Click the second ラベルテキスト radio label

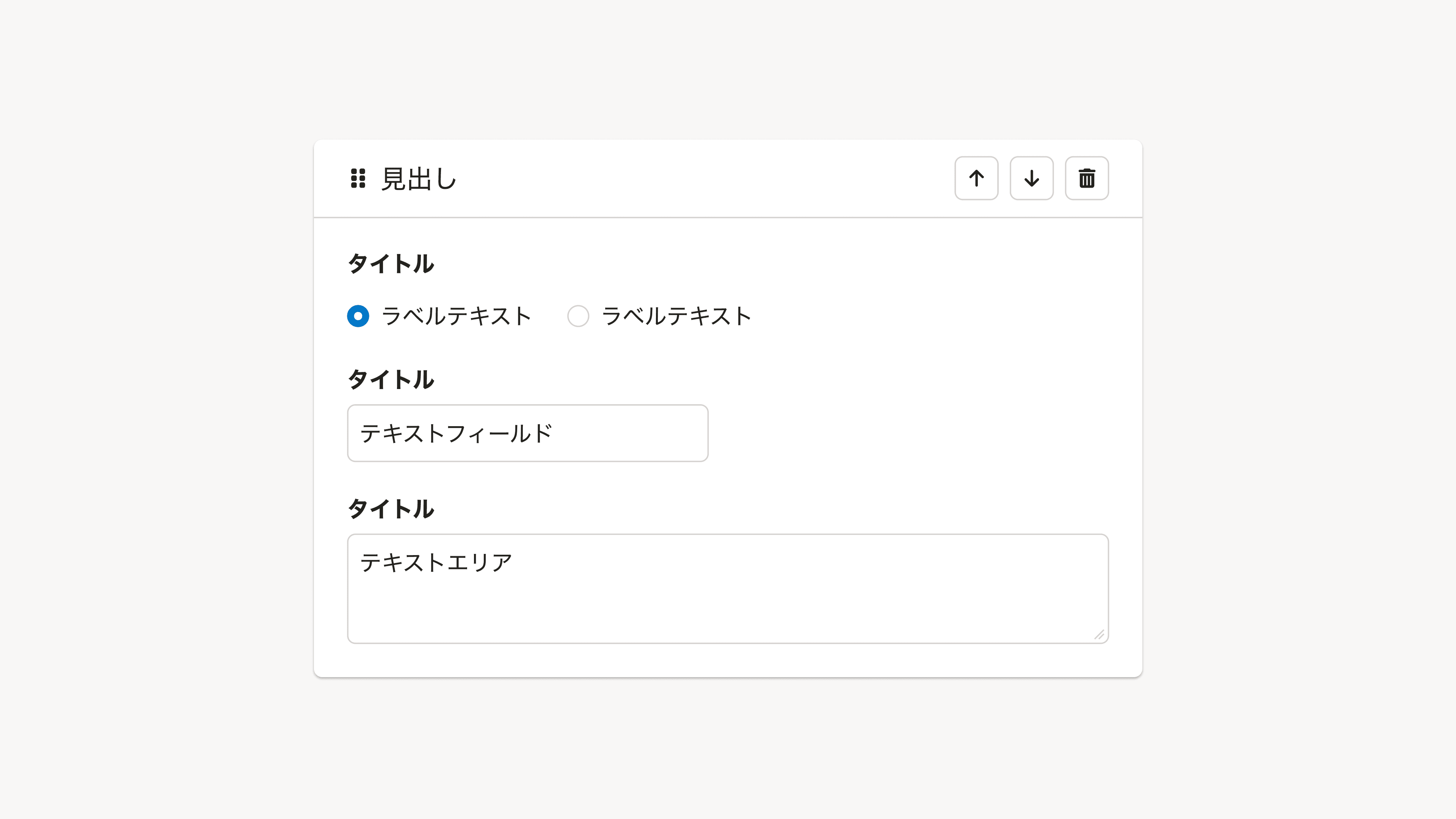pos(676,316)
